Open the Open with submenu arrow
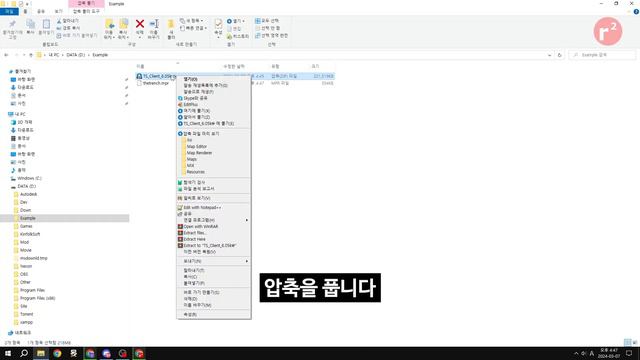This screenshot has width=640, height=360. tap(247, 220)
